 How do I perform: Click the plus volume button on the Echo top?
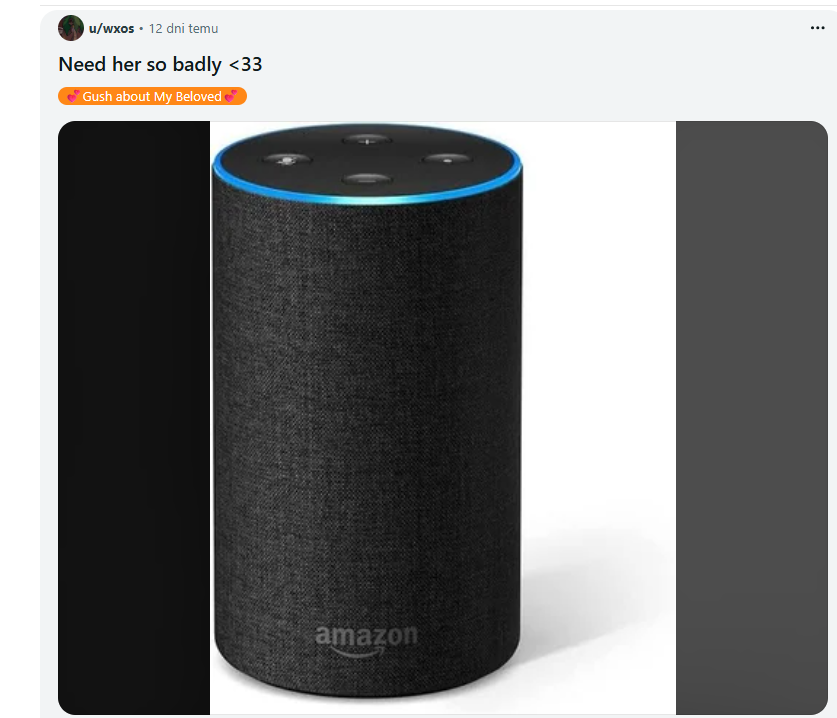tap(367, 141)
